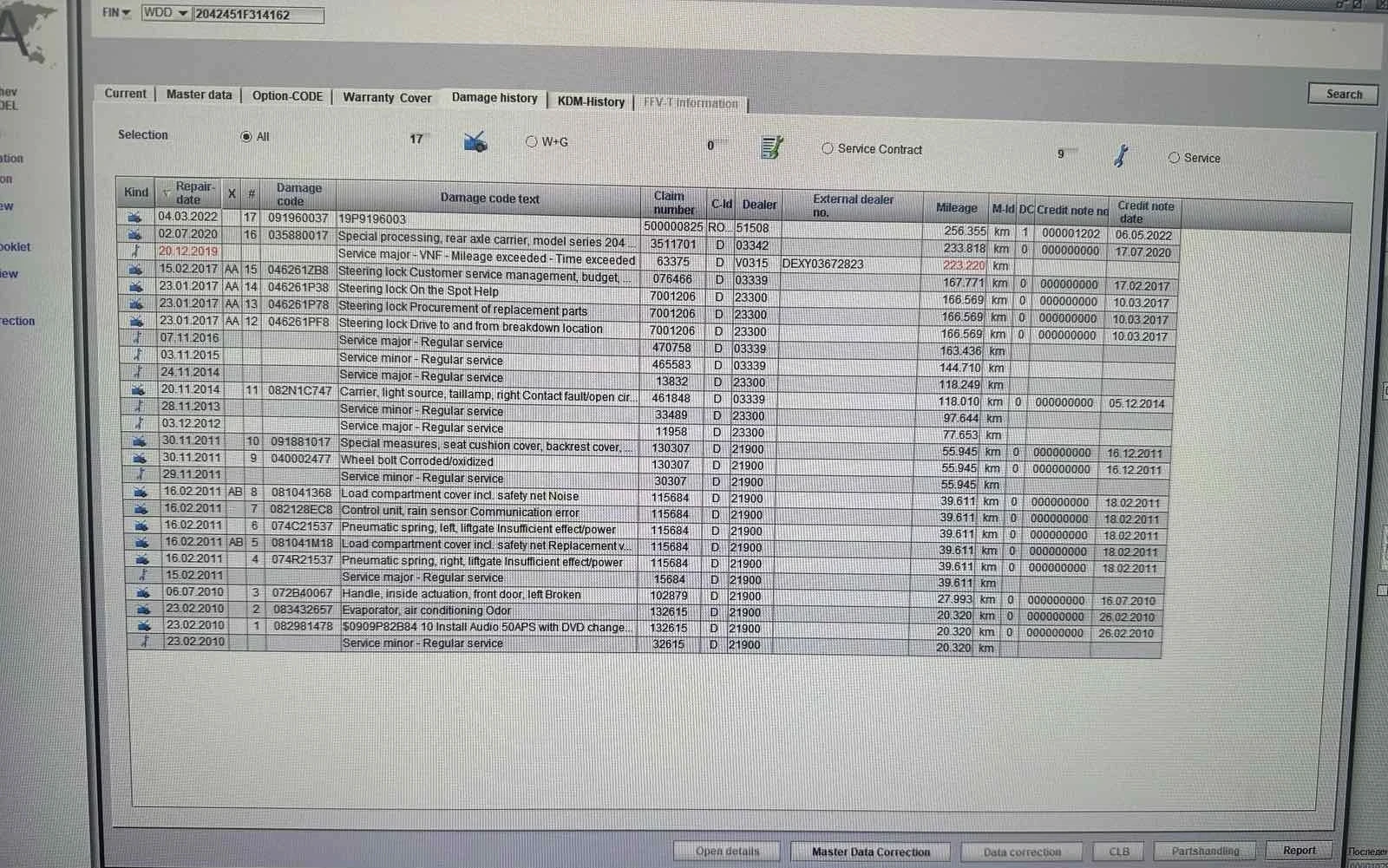Screen dimensions: 1388x868
Task: Click the W+G car damage icon
Action: pyautogui.click(x=475, y=141)
